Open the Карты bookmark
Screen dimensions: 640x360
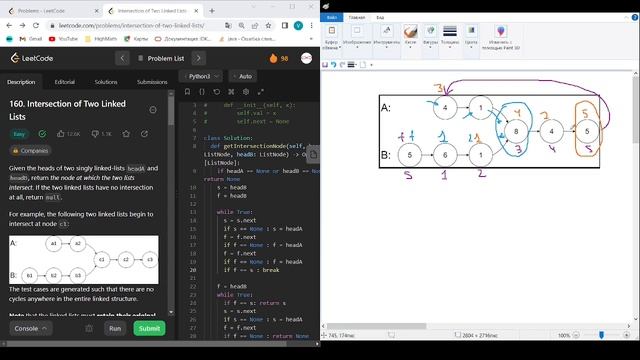point(136,39)
